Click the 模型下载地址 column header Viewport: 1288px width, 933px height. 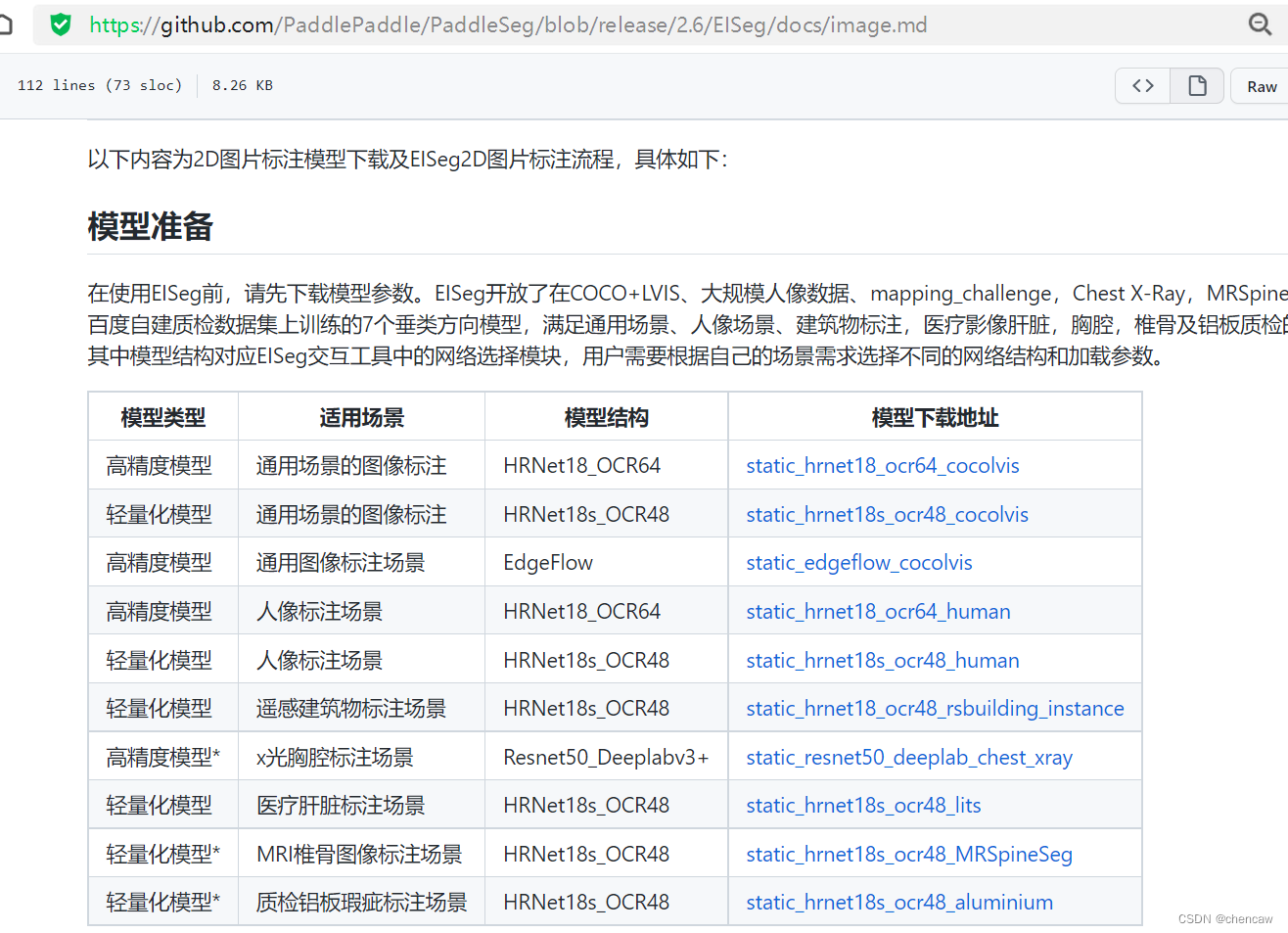[936, 418]
